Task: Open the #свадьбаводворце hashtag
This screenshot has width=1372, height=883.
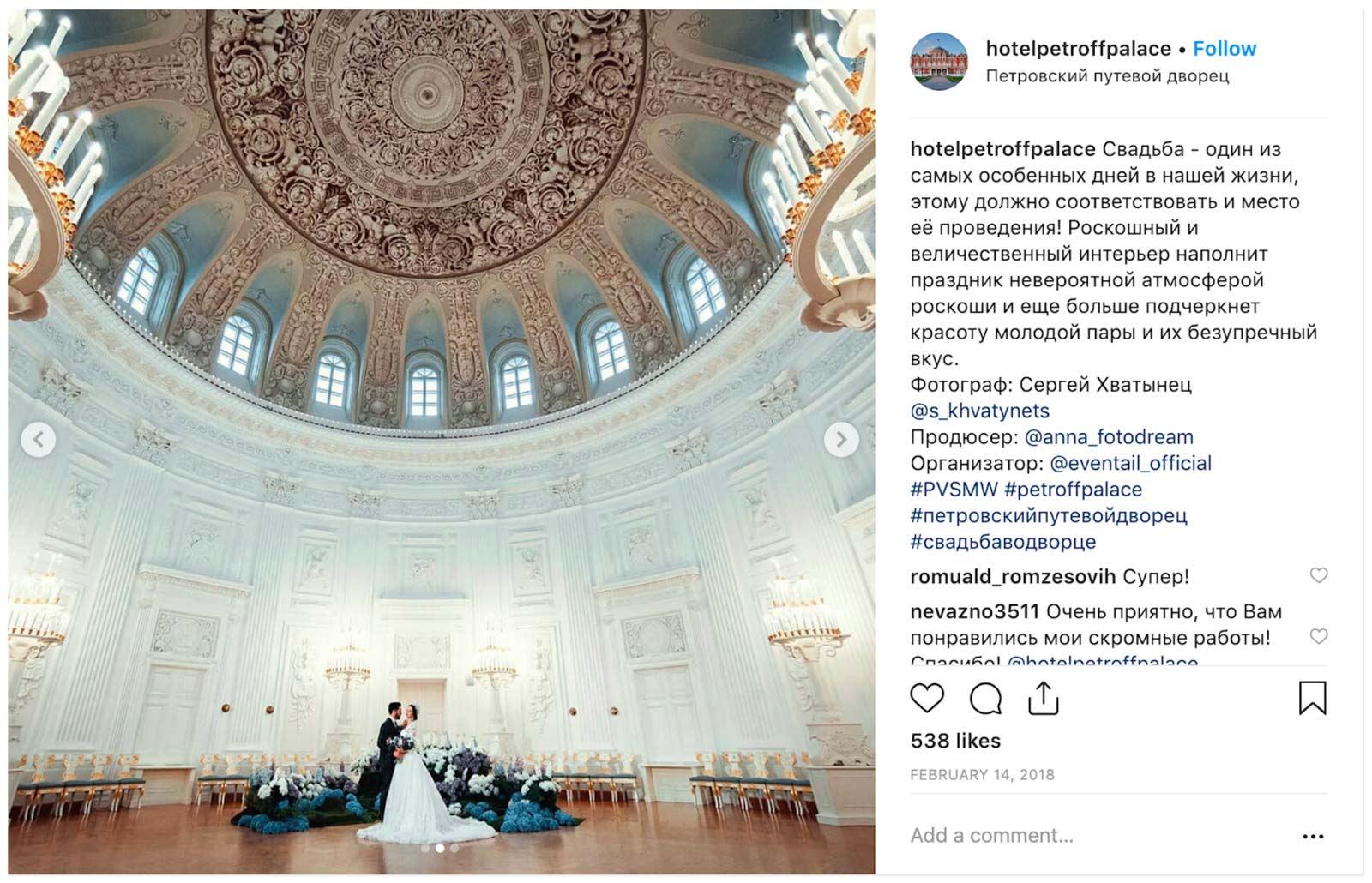Action: click(x=1002, y=542)
